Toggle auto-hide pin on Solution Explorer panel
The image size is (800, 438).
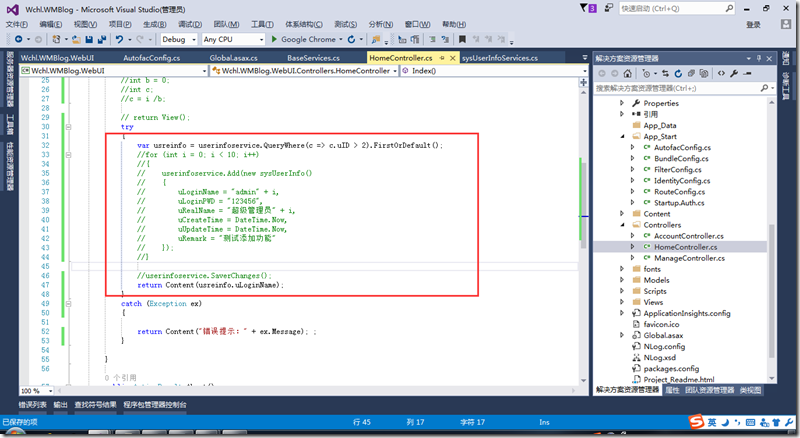point(759,58)
